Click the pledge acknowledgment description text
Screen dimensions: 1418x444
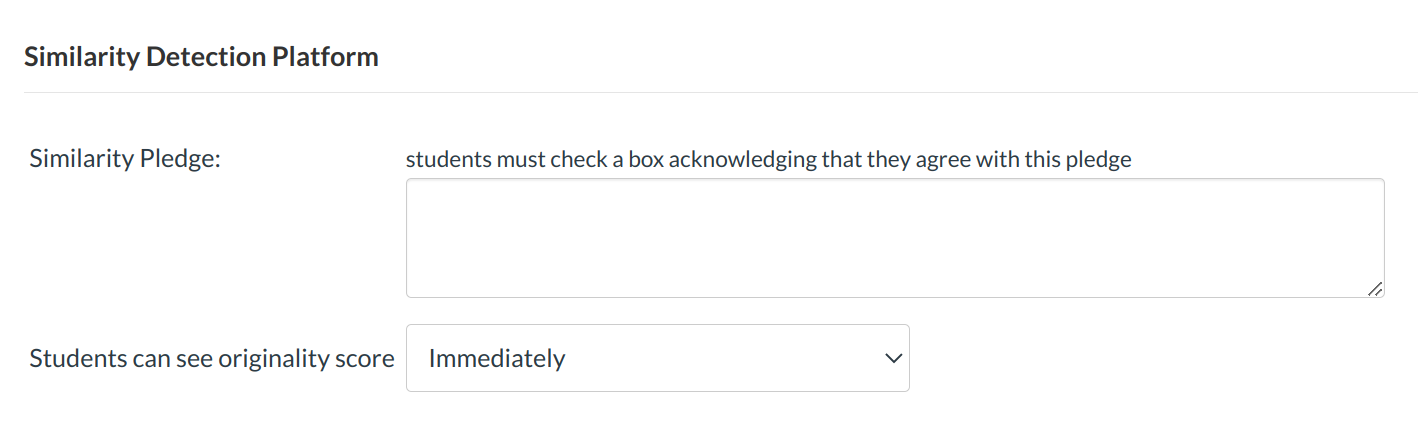tap(768, 159)
